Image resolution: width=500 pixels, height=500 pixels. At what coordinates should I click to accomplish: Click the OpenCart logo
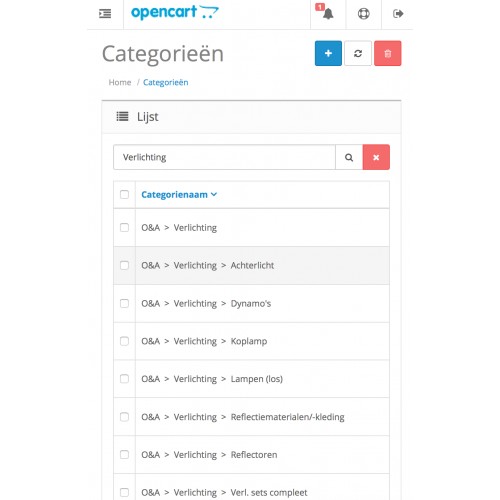(x=175, y=12)
